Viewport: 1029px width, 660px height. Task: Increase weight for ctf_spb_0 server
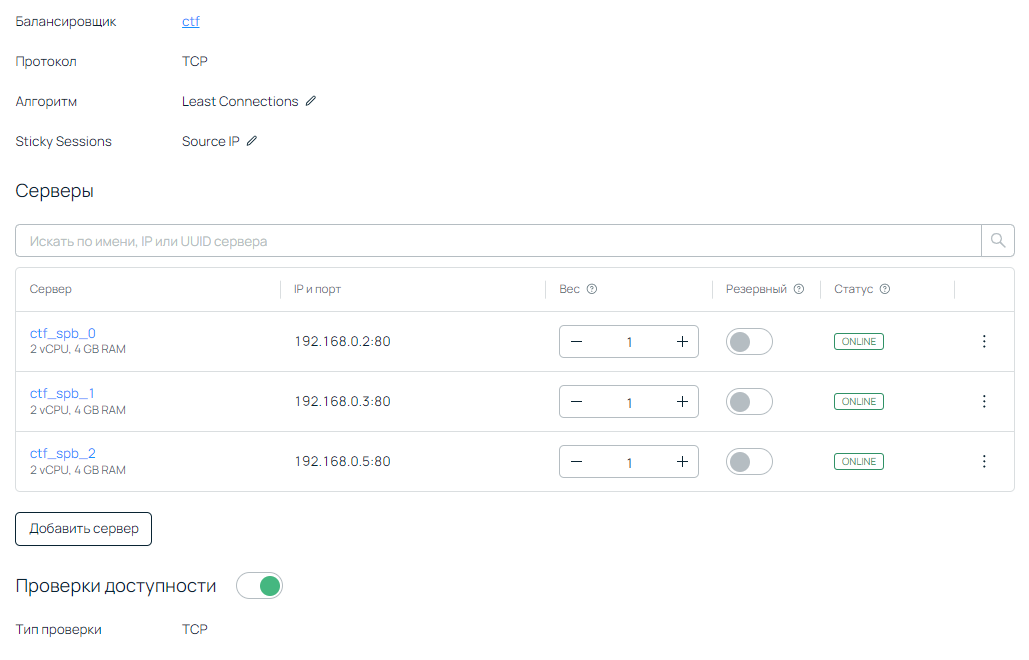pos(682,342)
